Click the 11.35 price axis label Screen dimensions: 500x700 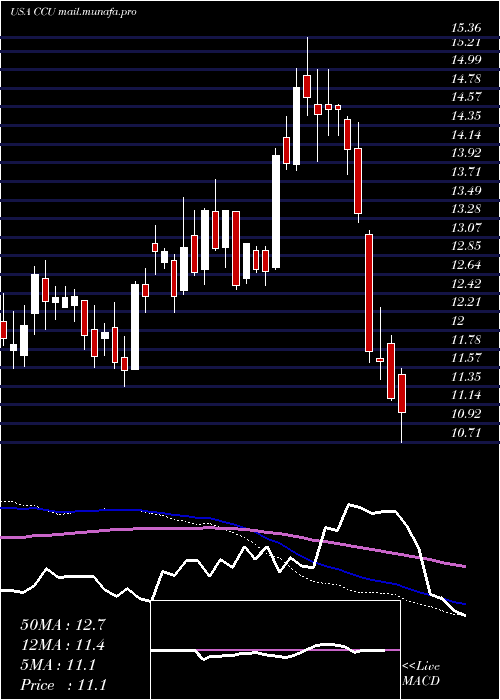click(466, 377)
